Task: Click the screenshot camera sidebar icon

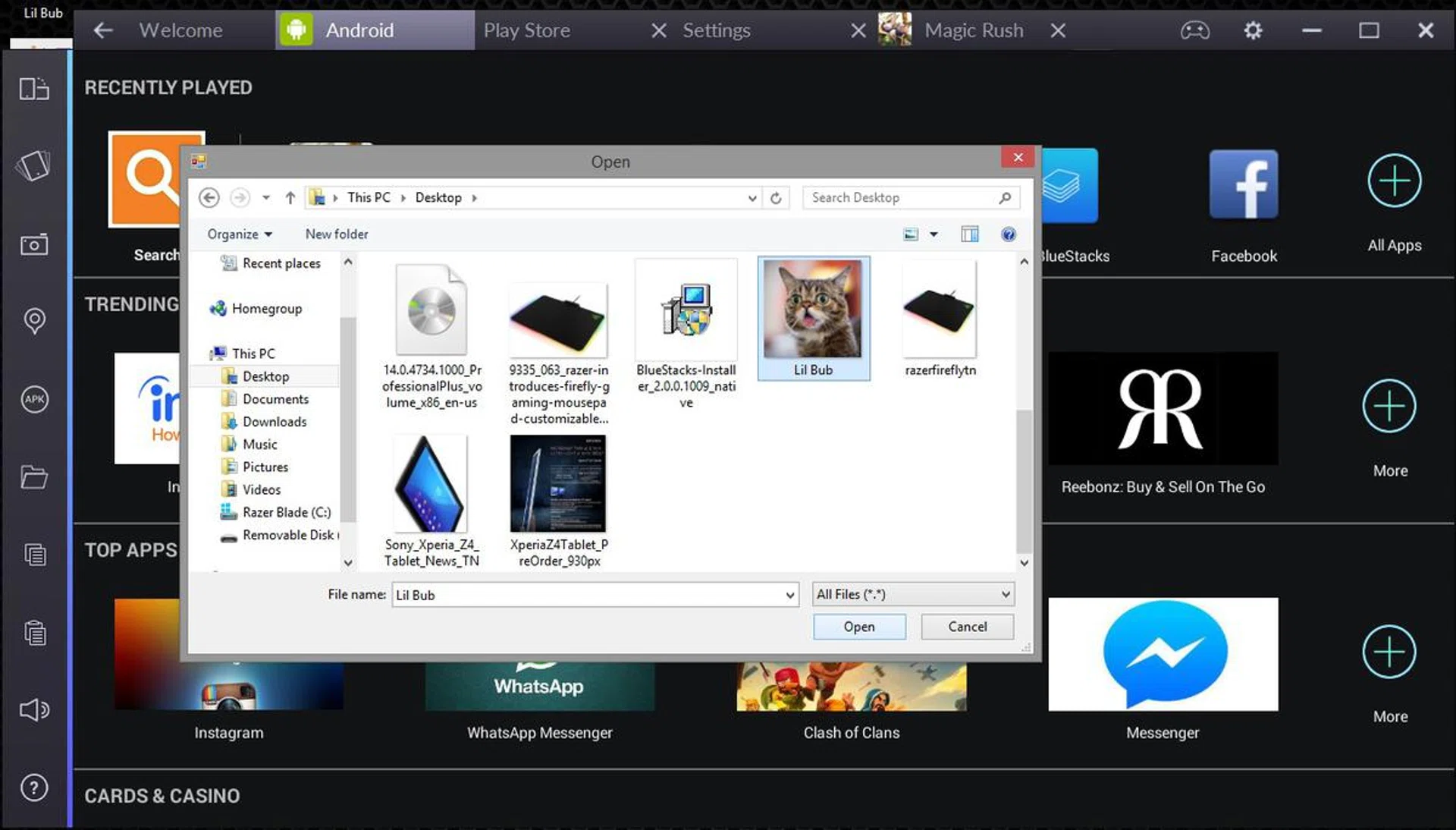Action: [x=34, y=244]
